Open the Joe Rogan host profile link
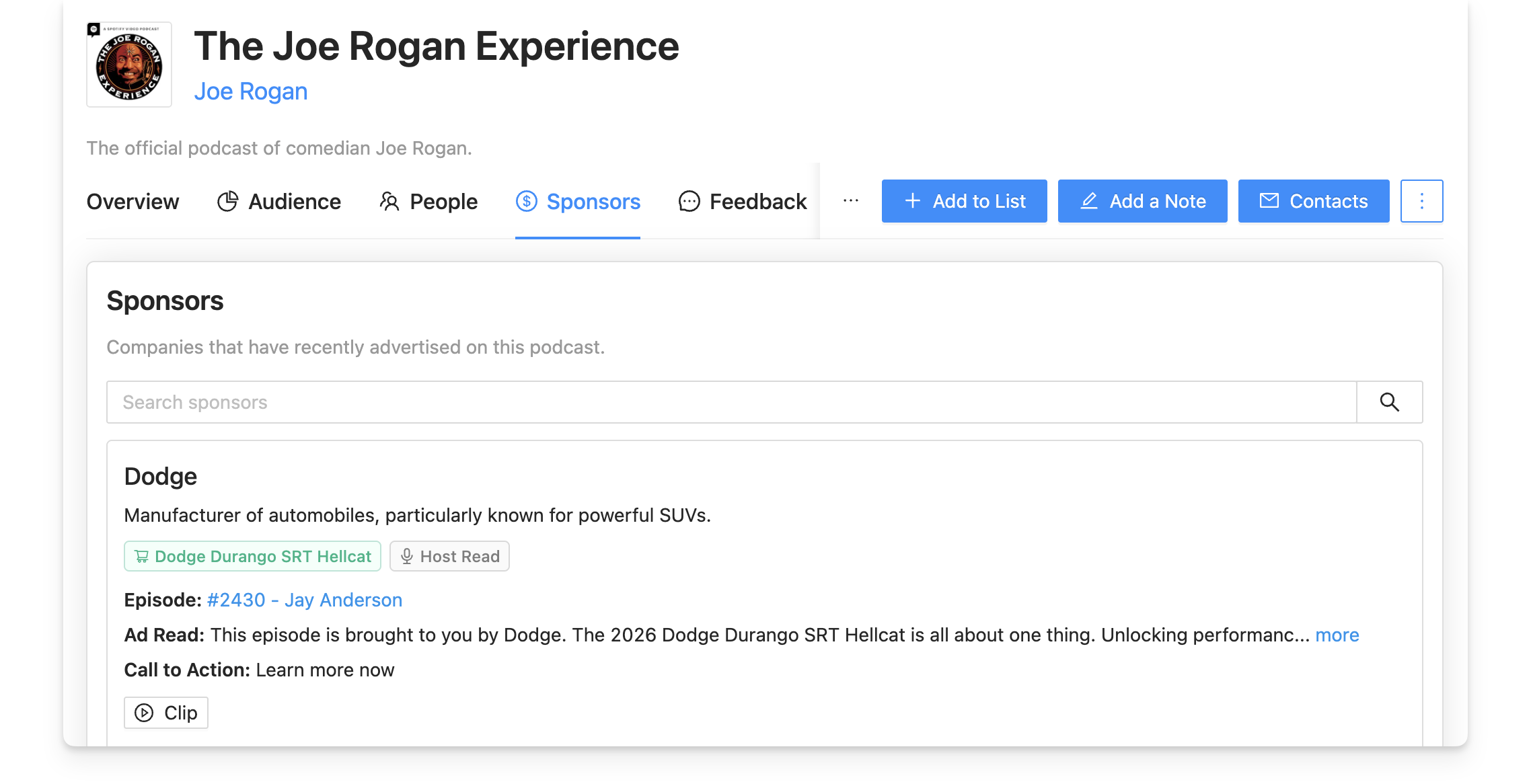This screenshot has height=784, width=1531. [251, 91]
